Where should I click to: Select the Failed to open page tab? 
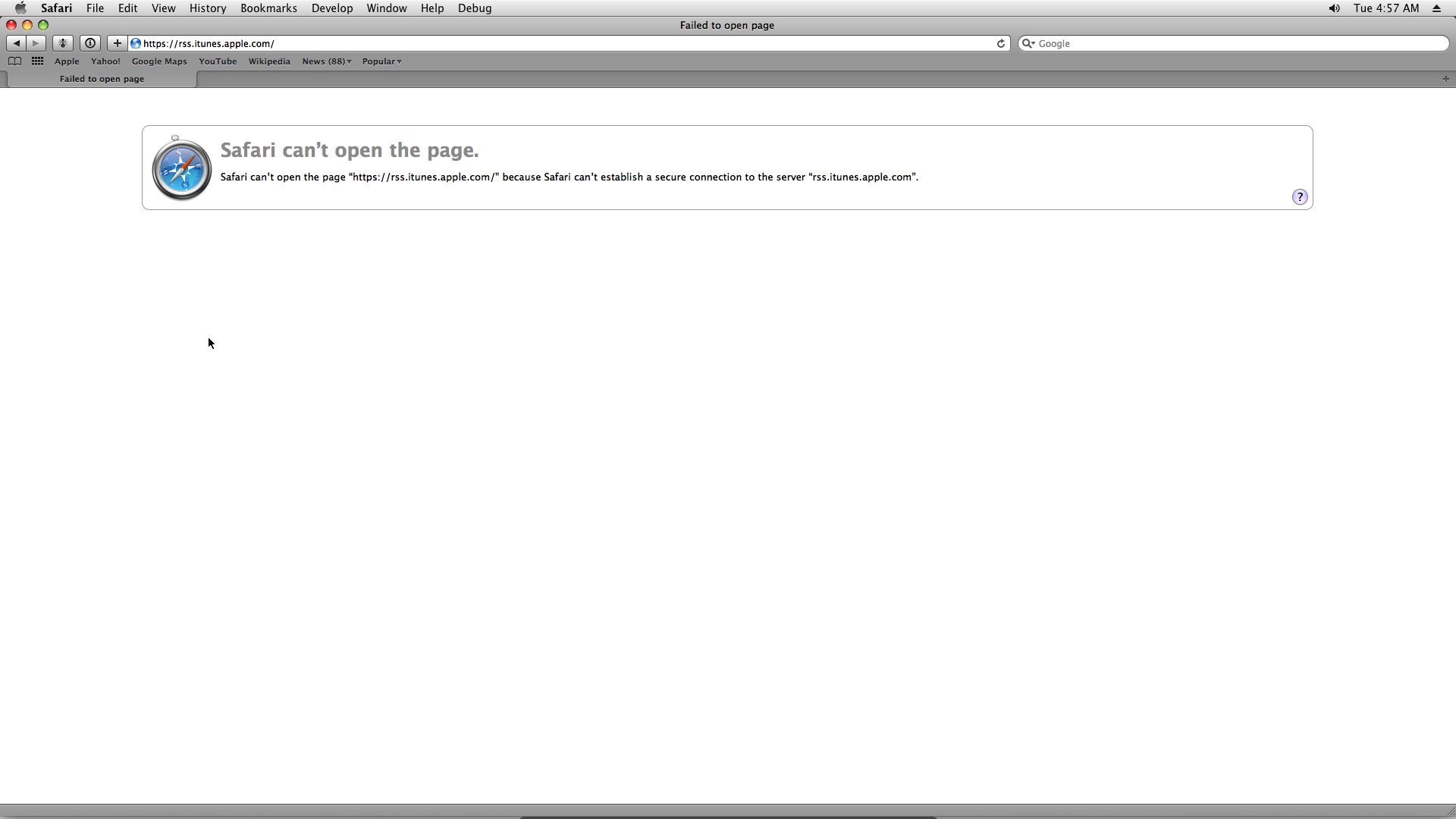click(x=102, y=79)
